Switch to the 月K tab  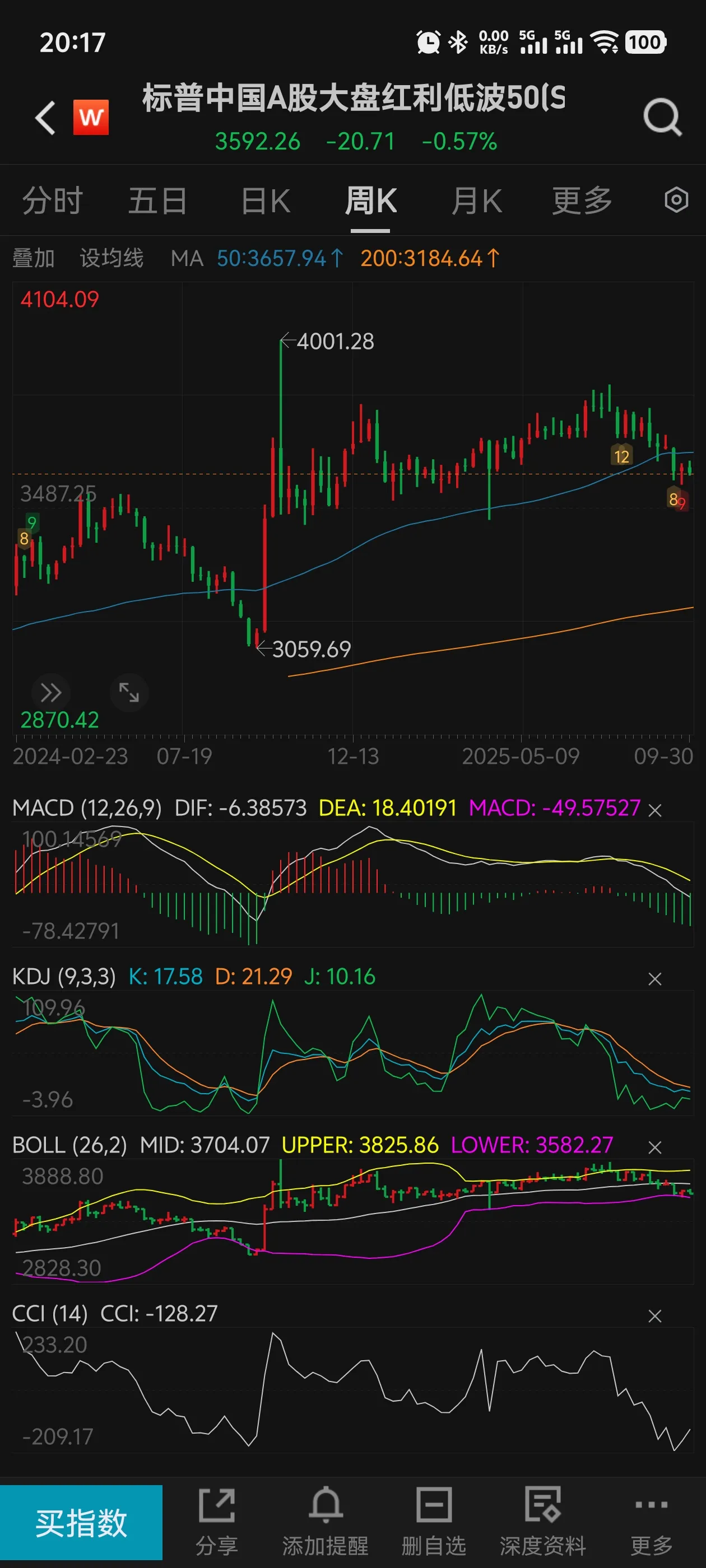pos(476,200)
